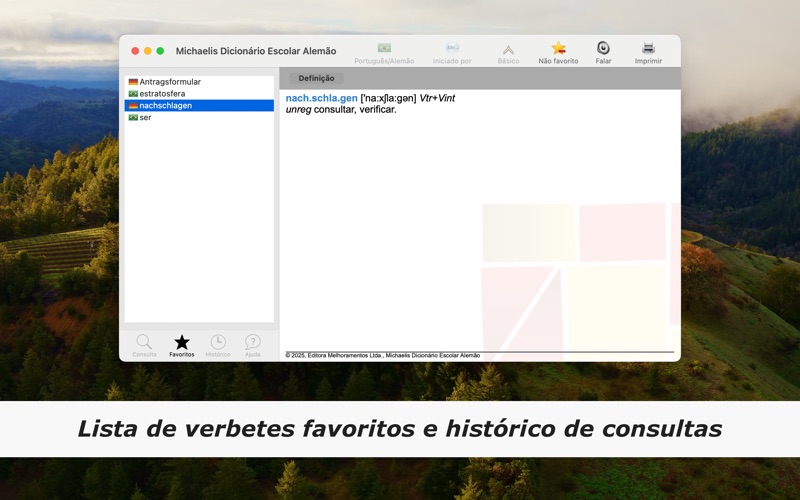Select the nachschlagen favorite entry

point(199,106)
